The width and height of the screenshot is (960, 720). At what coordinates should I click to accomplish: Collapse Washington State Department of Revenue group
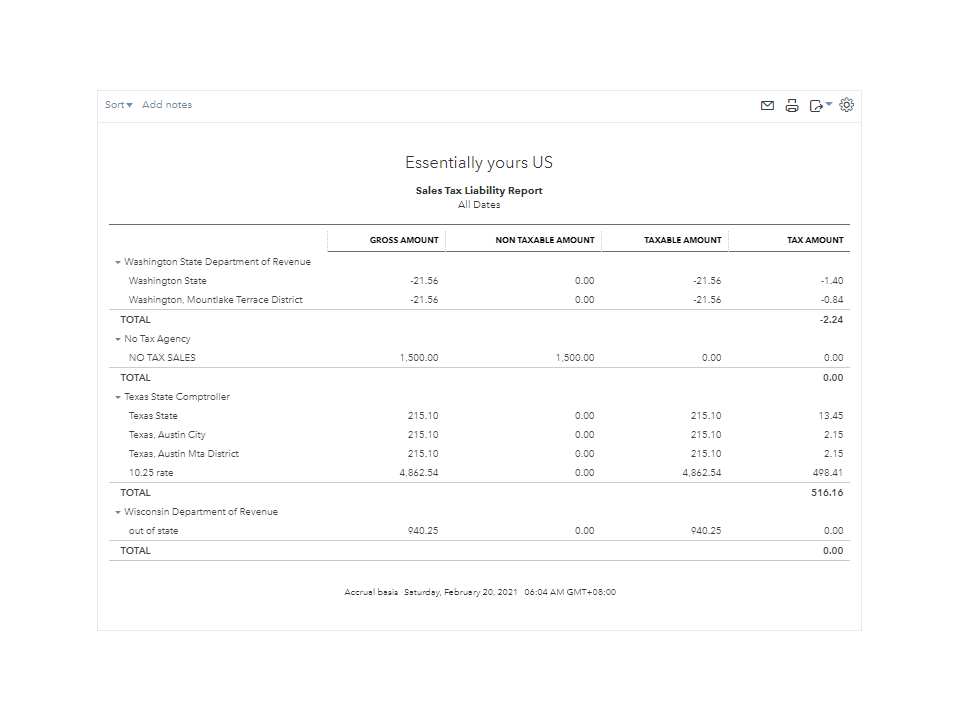click(x=118, y=262)
